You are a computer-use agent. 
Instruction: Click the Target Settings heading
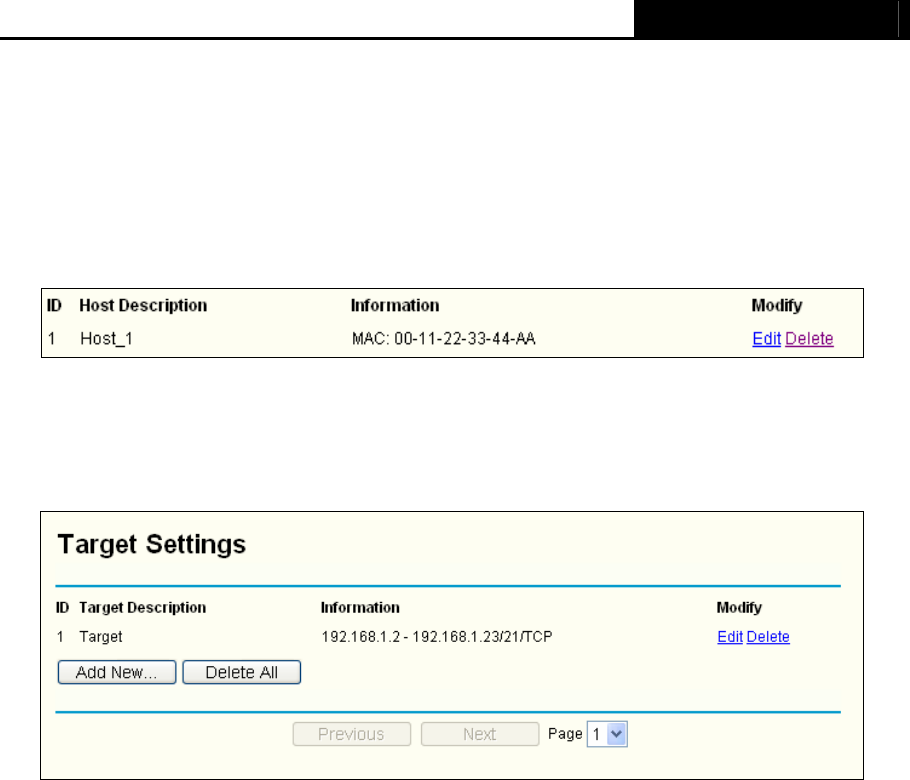[x=151, y=544]
